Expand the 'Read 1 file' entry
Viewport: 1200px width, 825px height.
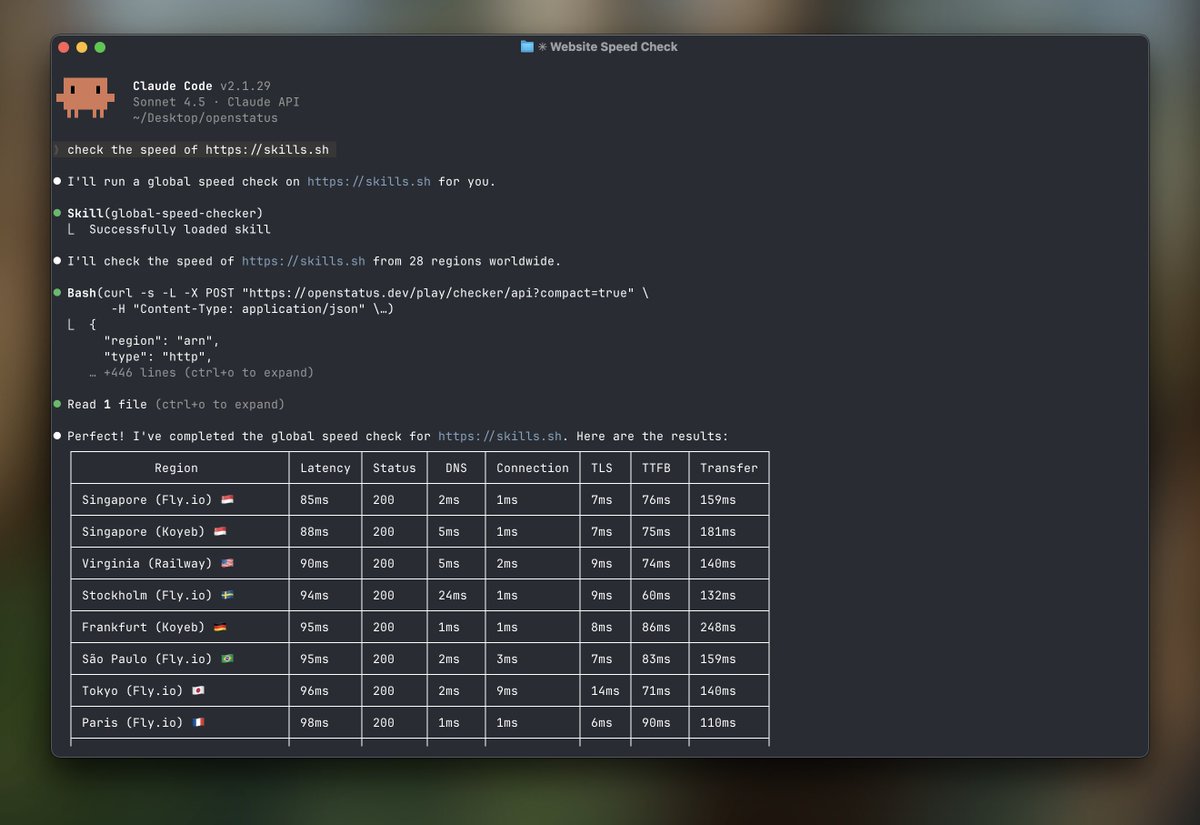(176, 404)
